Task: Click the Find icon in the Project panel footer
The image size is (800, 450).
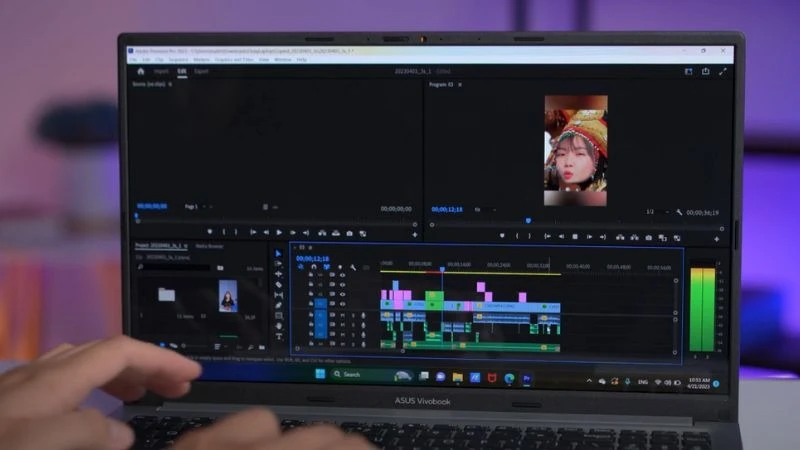Action: click(251, 347)
